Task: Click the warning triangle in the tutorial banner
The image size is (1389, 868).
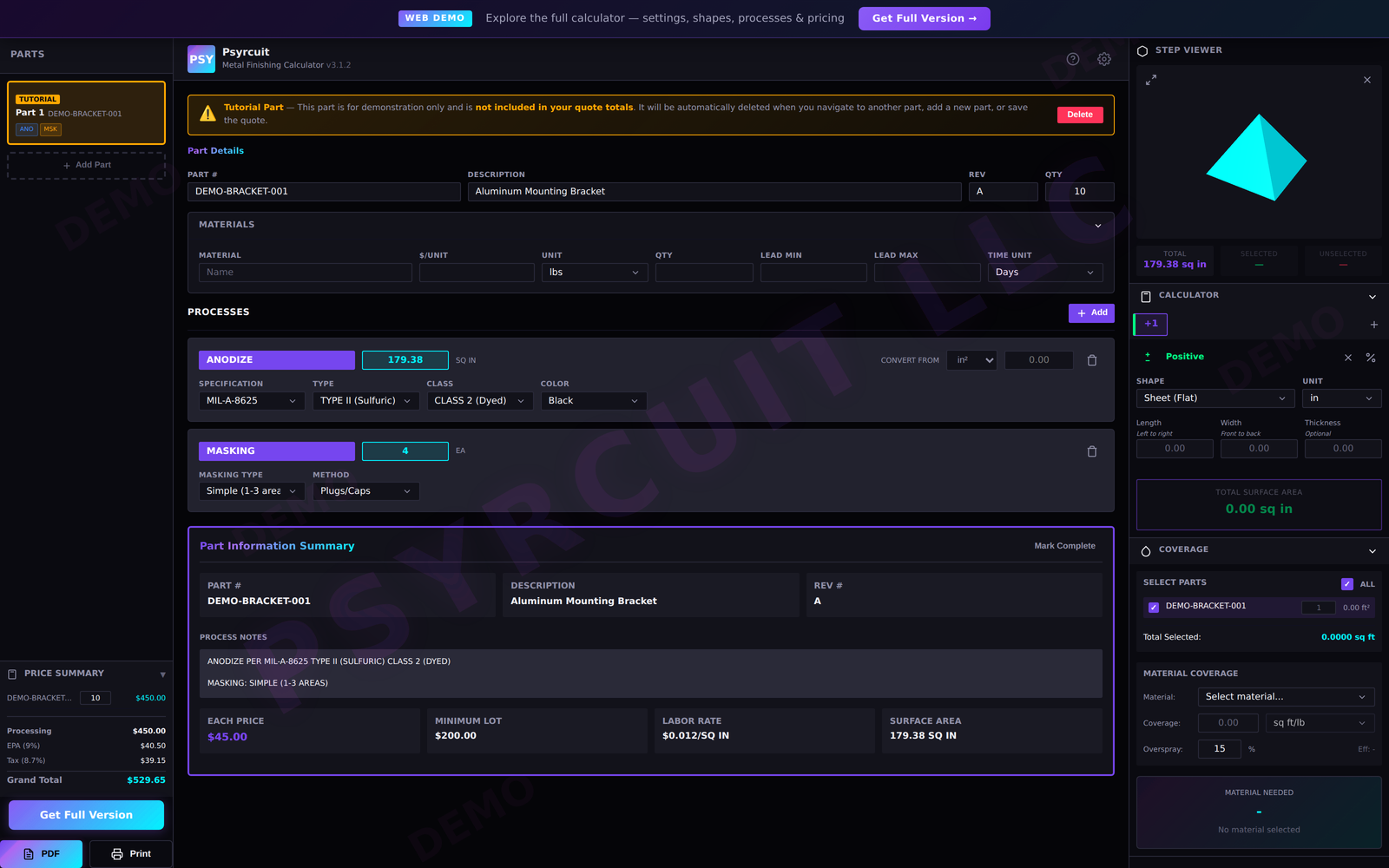Action: (x=207, y=114)
